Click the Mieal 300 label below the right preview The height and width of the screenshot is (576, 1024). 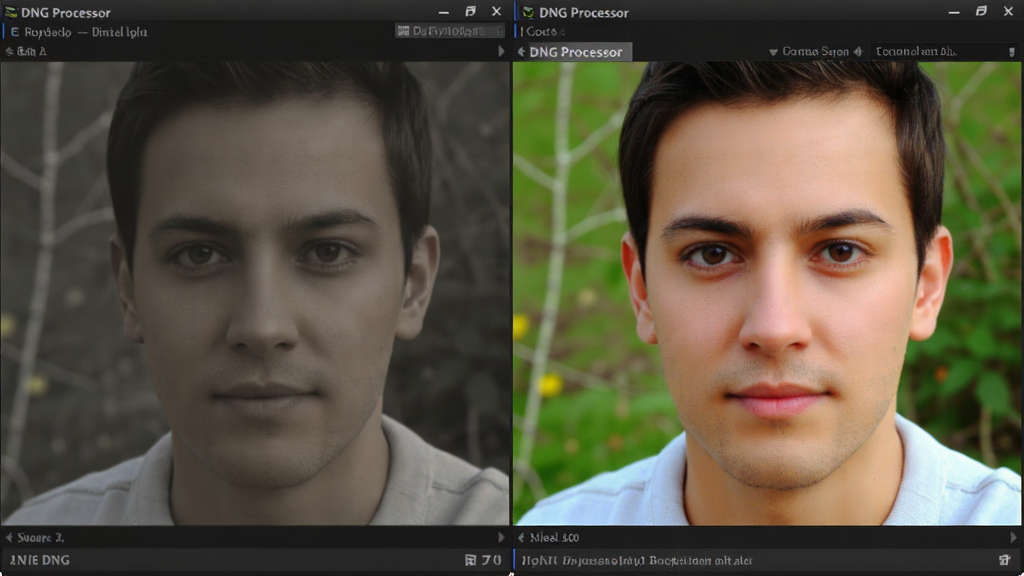pyautogui.click(x=554, y=537)
